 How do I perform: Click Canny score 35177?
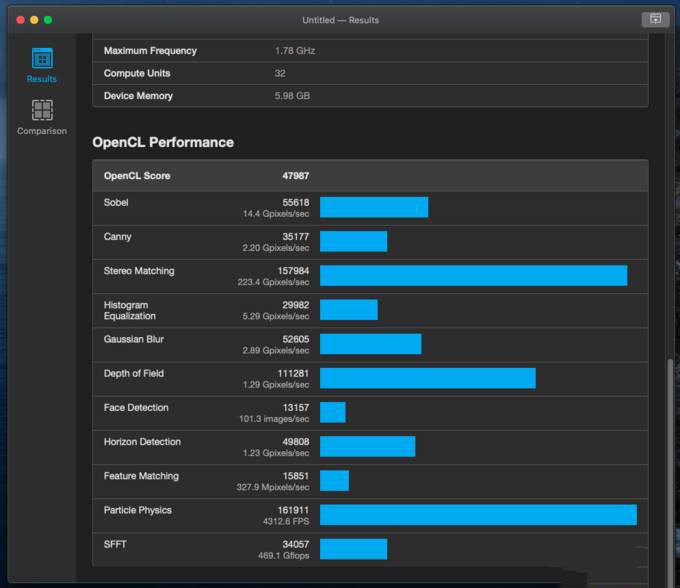[296, 237]
